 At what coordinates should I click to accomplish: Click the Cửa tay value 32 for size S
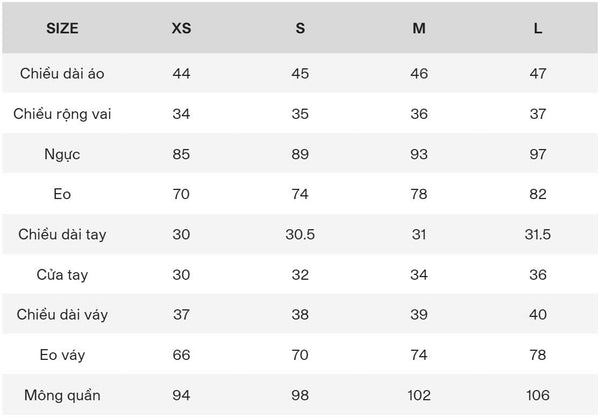(300, 274)
